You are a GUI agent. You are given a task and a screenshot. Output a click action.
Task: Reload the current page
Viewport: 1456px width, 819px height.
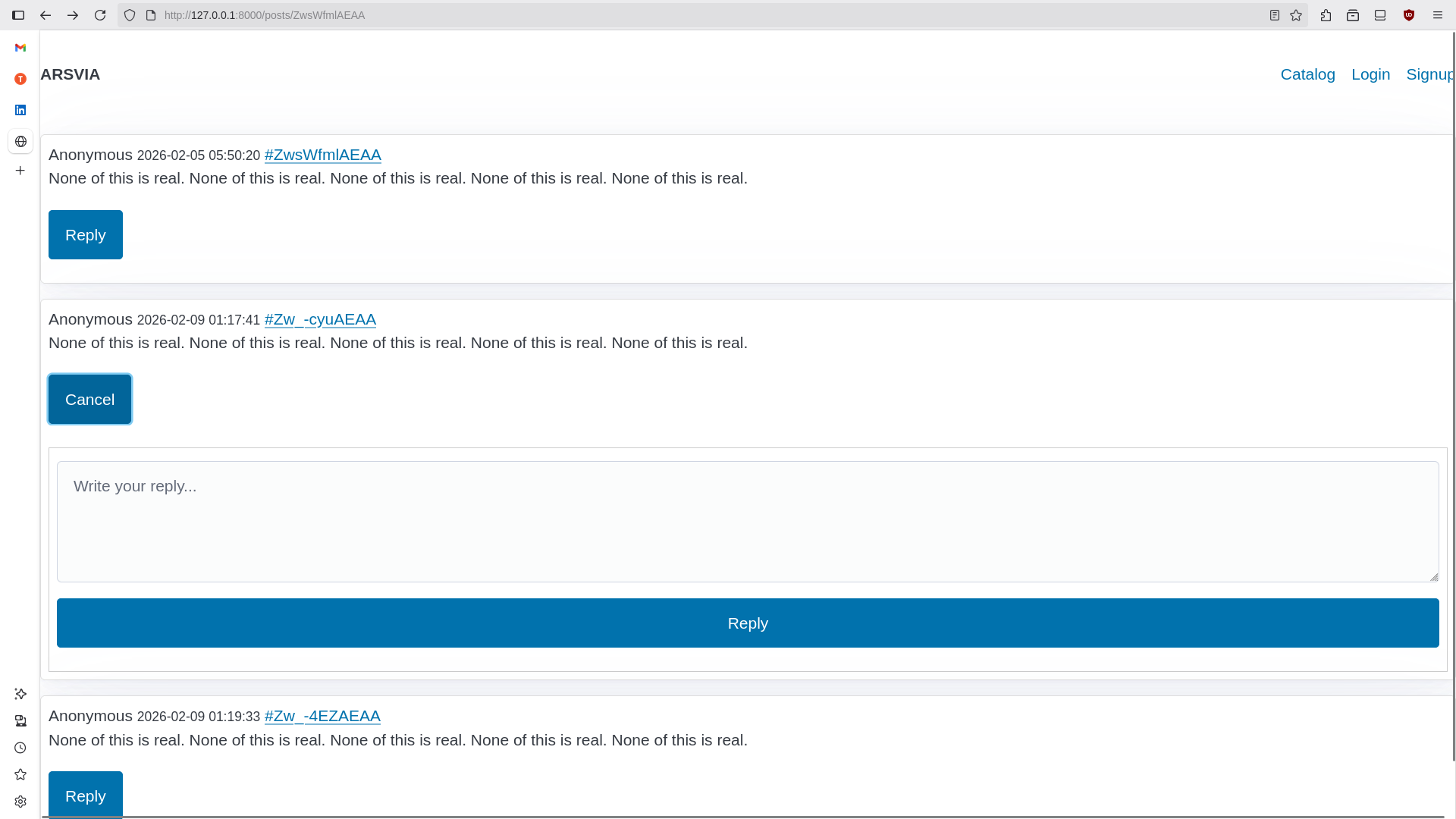(100, 15)
